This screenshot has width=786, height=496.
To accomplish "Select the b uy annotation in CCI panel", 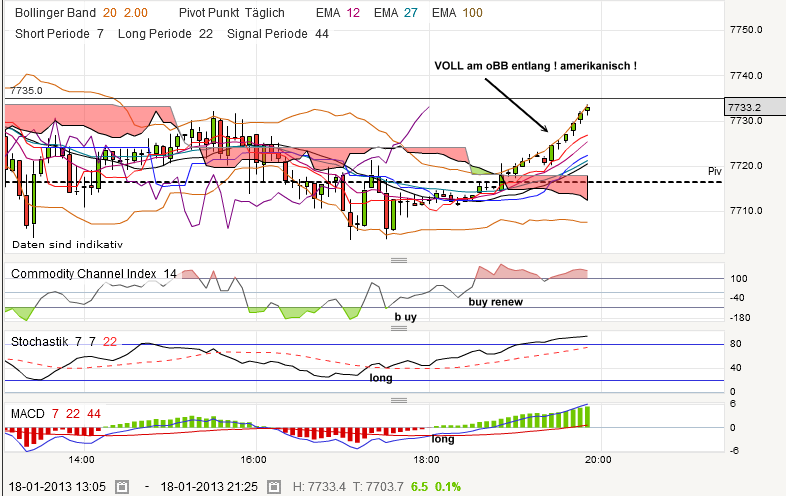I will tap(405, 317).
